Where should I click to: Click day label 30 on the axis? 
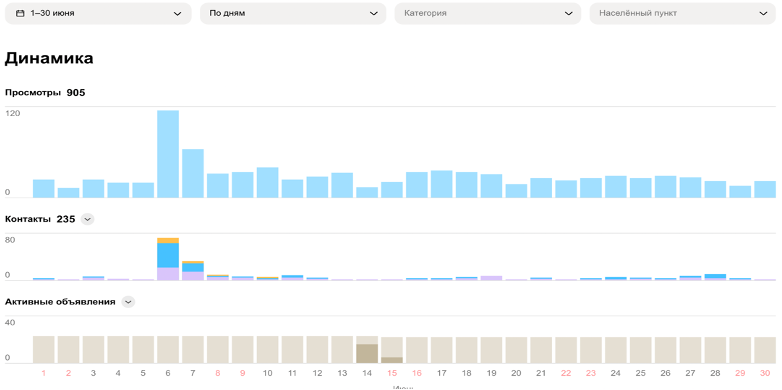click(765, 373)
